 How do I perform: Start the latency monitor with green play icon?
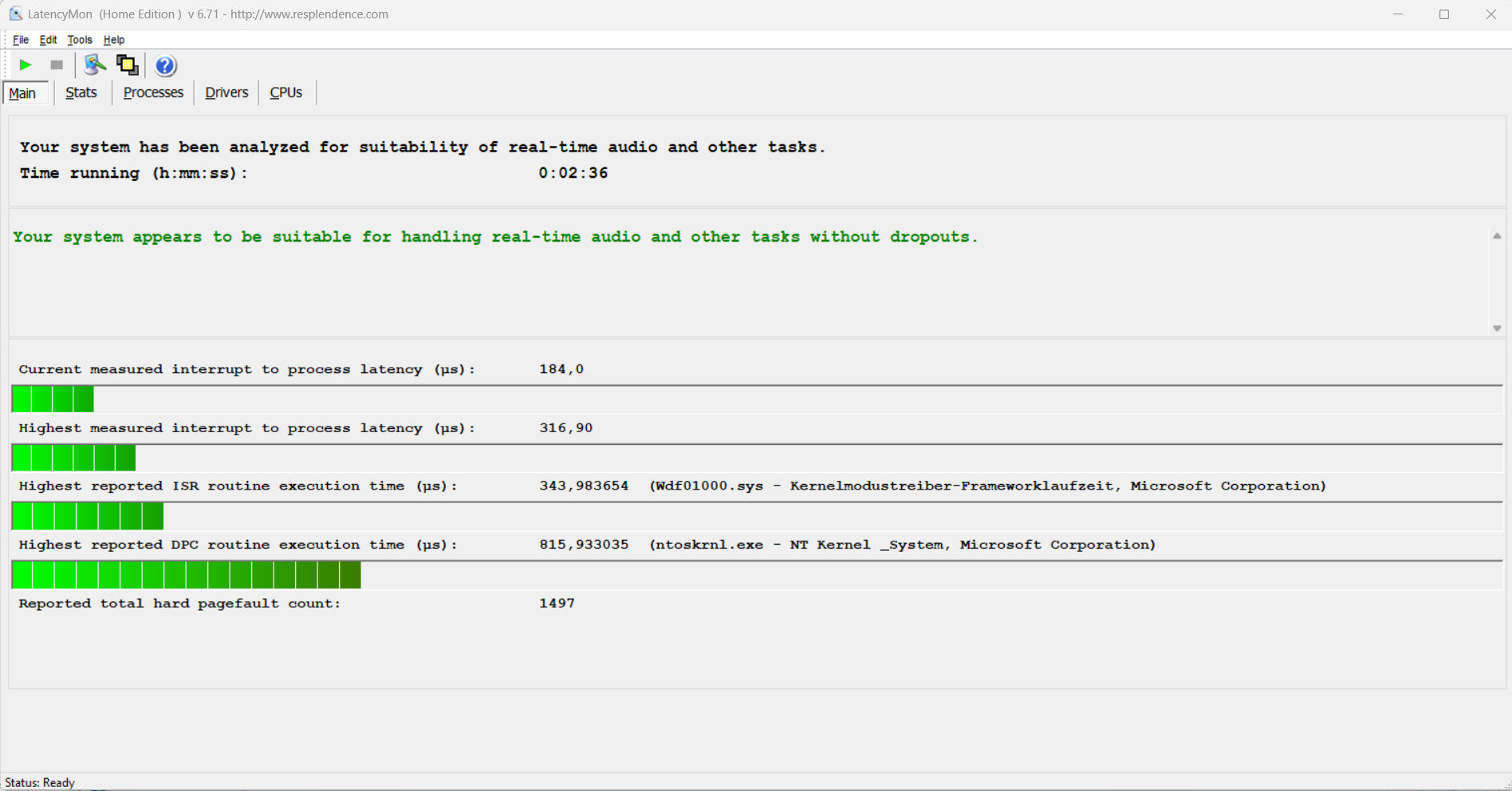click(26, 65)
